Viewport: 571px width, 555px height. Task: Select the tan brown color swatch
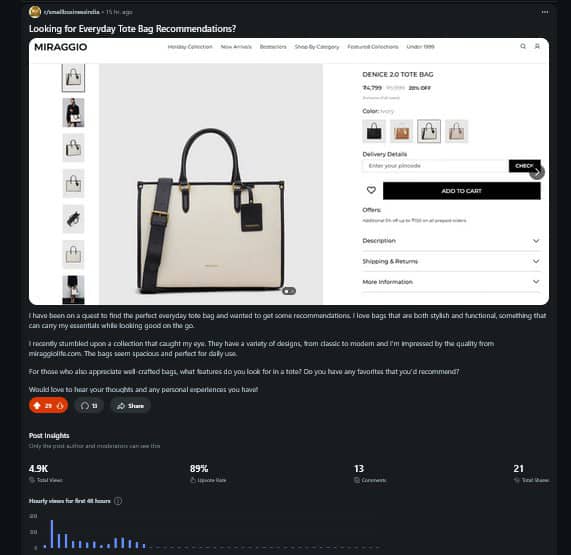(402, 131)
